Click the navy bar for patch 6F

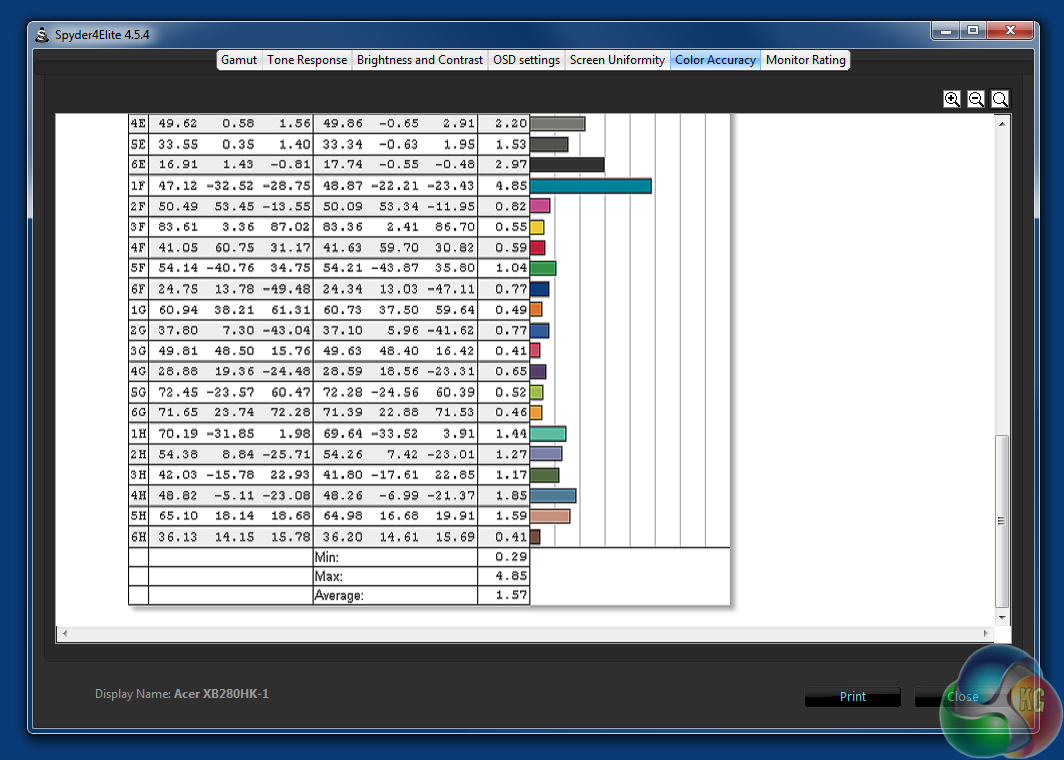coord(539,289)
